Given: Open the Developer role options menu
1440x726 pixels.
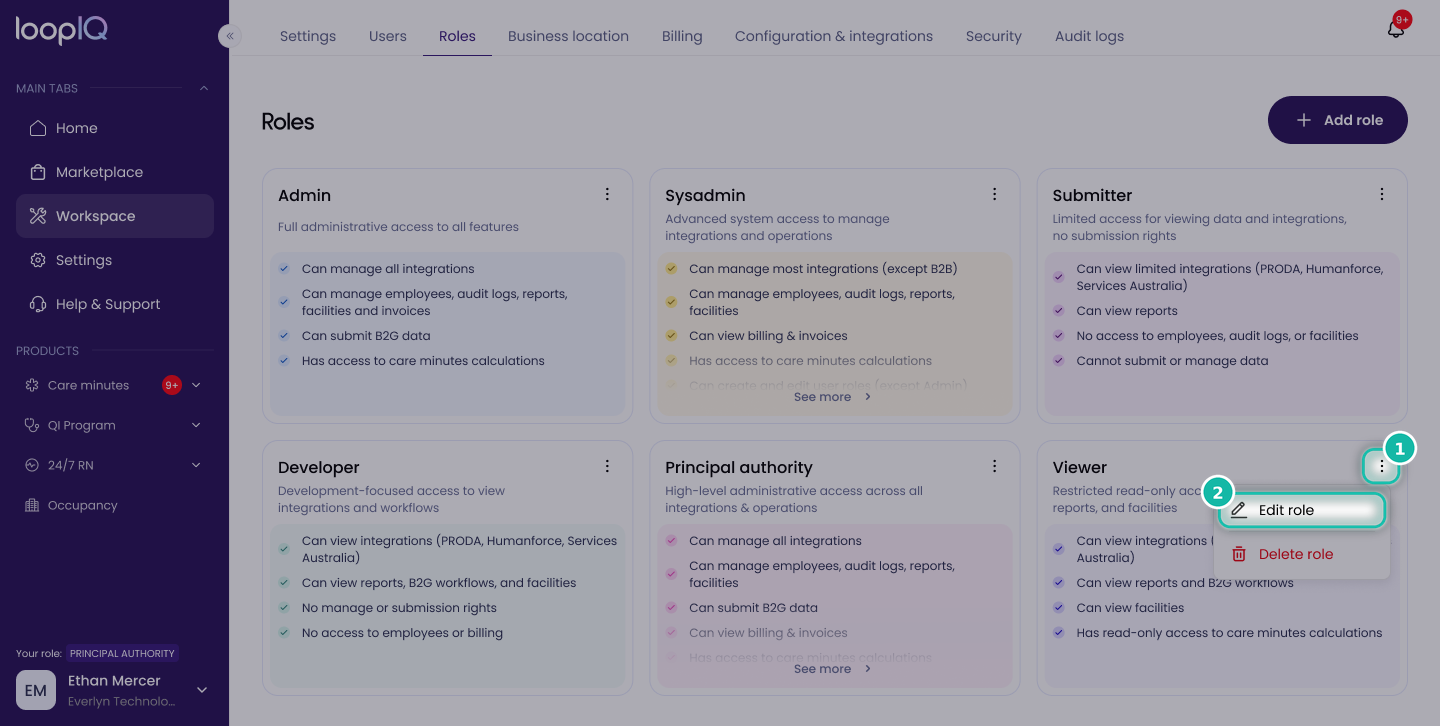Looking at the screenshot, I should 607,466.
